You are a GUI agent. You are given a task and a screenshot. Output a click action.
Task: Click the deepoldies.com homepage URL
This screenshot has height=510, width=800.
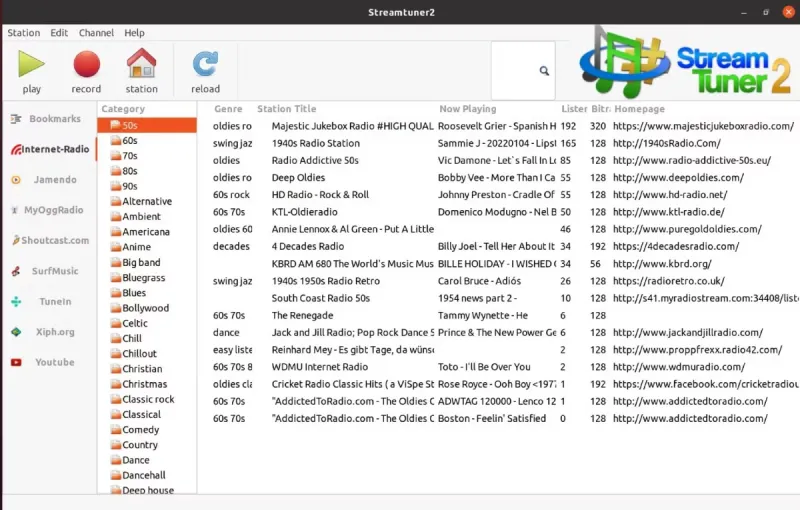click(678, 178)
